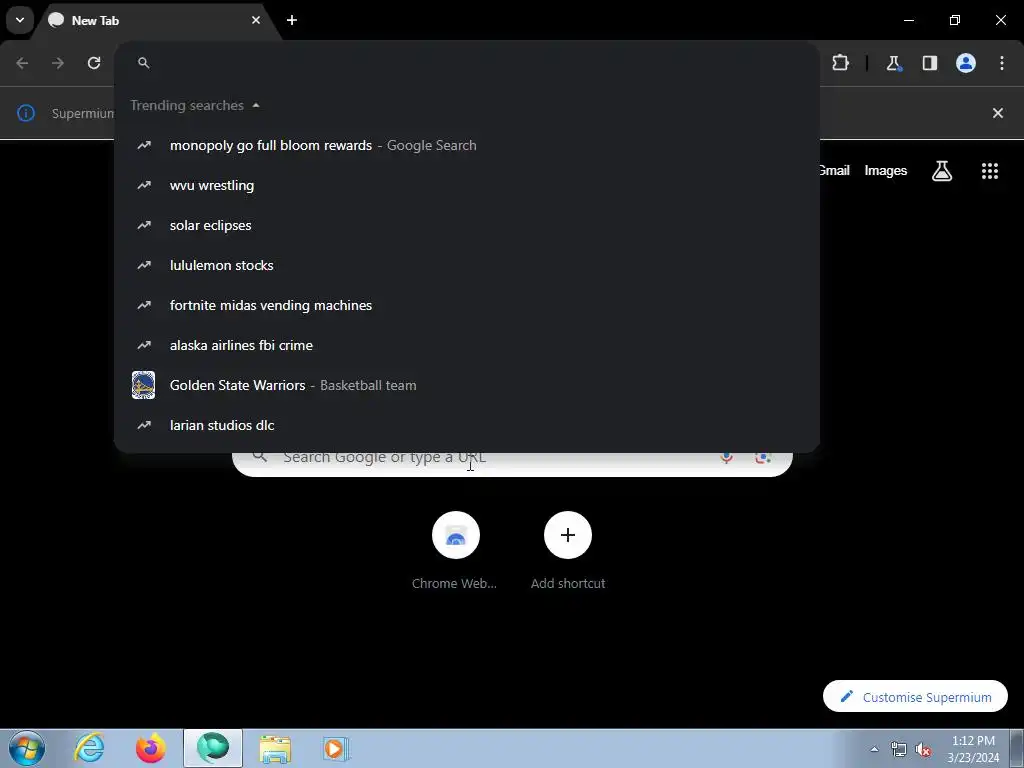Click the omnibox search magnifier icon
This screenshot has height=768, width=1024.
(x=144, y=63)
